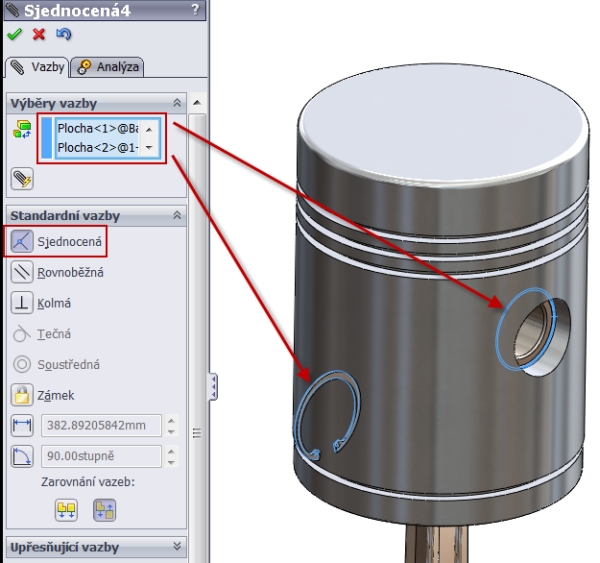This screenshot has height=563, width=600.
Task: Open help via the question mark icon
Action: tap(195, 9)
